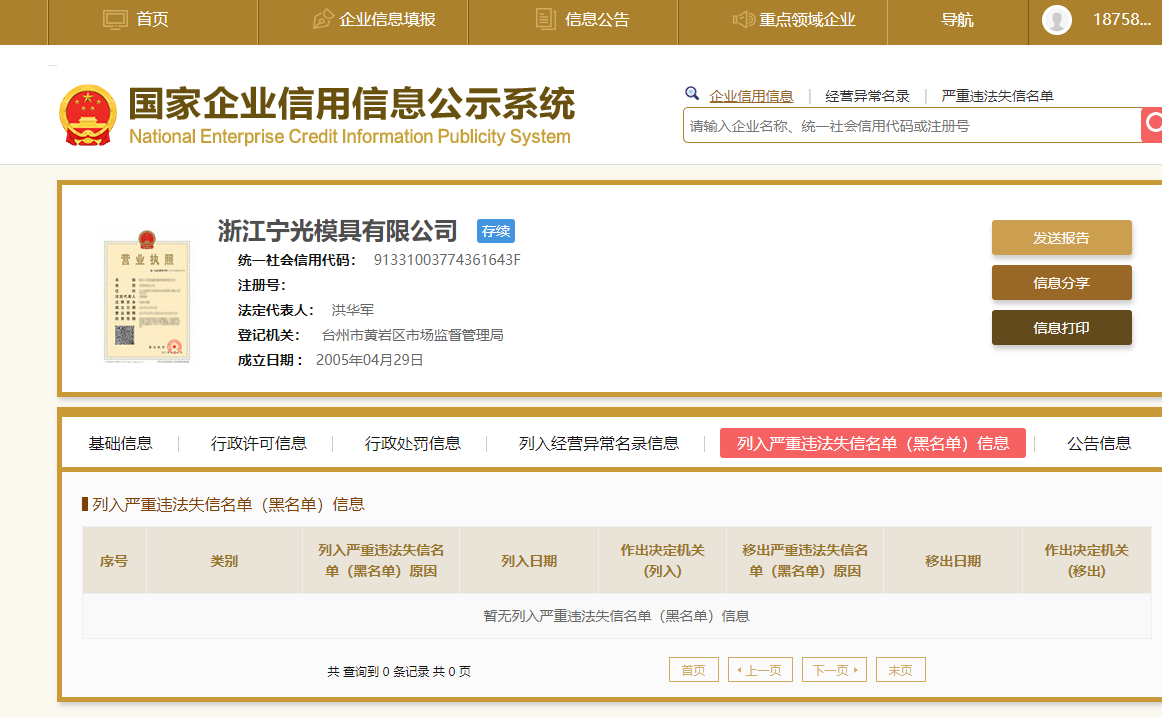Select 重点领域企业 in top navigation
This screenshot has width=1162, height=717.
[x=807, y=20]
